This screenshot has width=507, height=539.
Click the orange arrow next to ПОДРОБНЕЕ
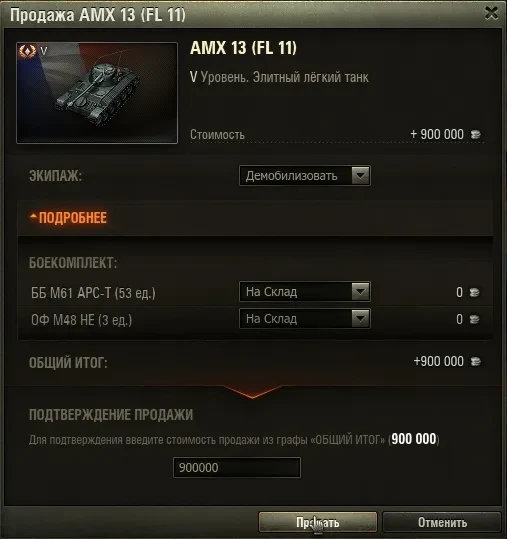click(x=33, y=216)
